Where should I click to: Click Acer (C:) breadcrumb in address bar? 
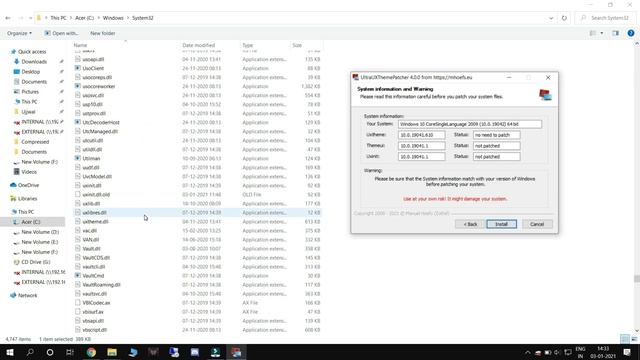(84, 18)
